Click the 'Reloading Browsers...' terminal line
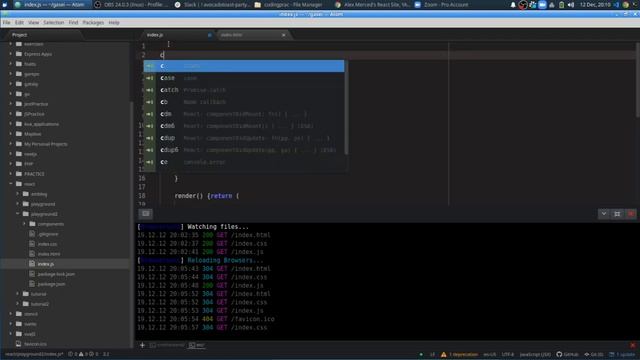Image resolution: width=640 pixels, height=360 pixels. pos(200,260)
